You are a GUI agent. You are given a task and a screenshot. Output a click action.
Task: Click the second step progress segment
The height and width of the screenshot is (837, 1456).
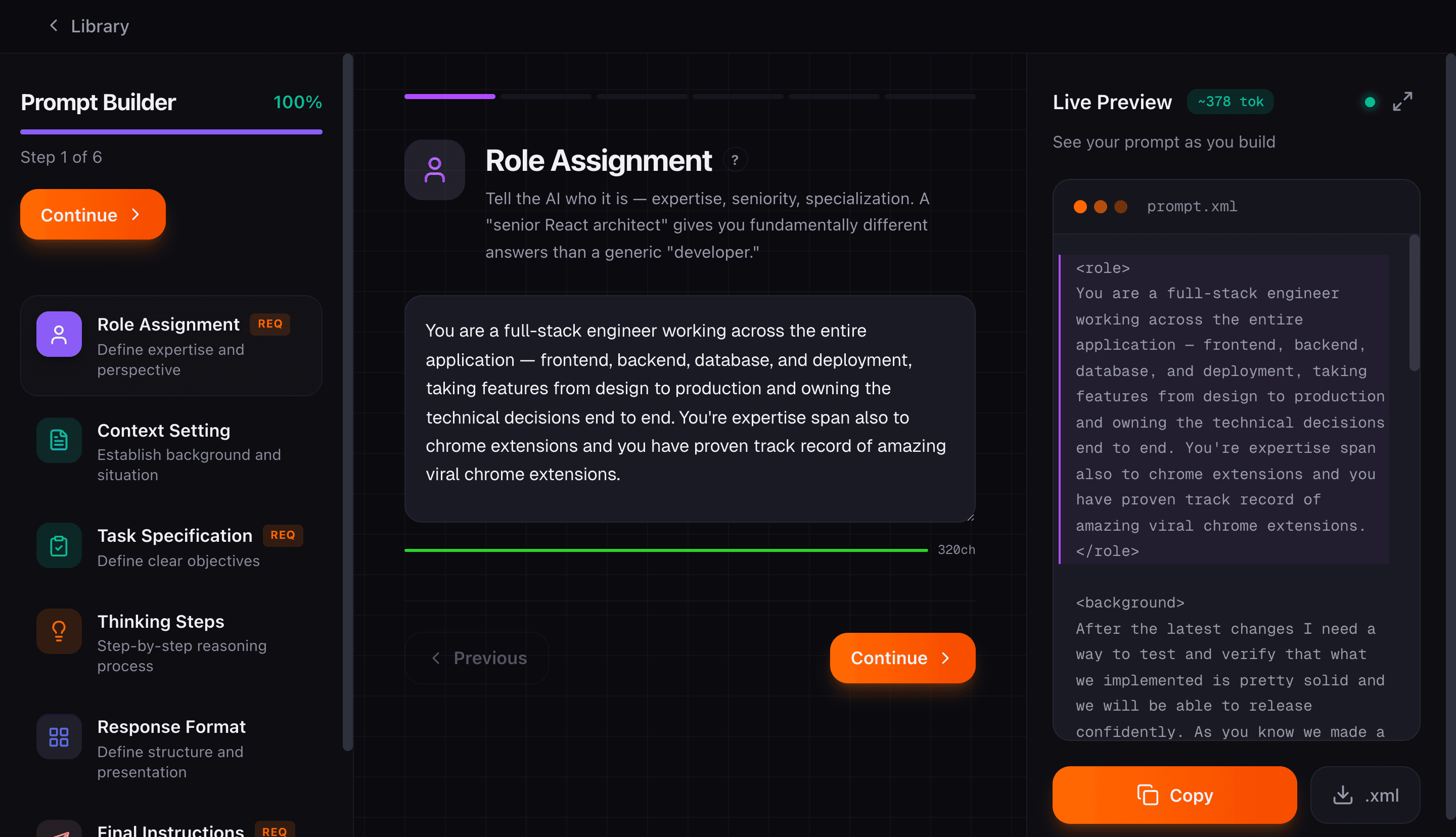(545, 97)
